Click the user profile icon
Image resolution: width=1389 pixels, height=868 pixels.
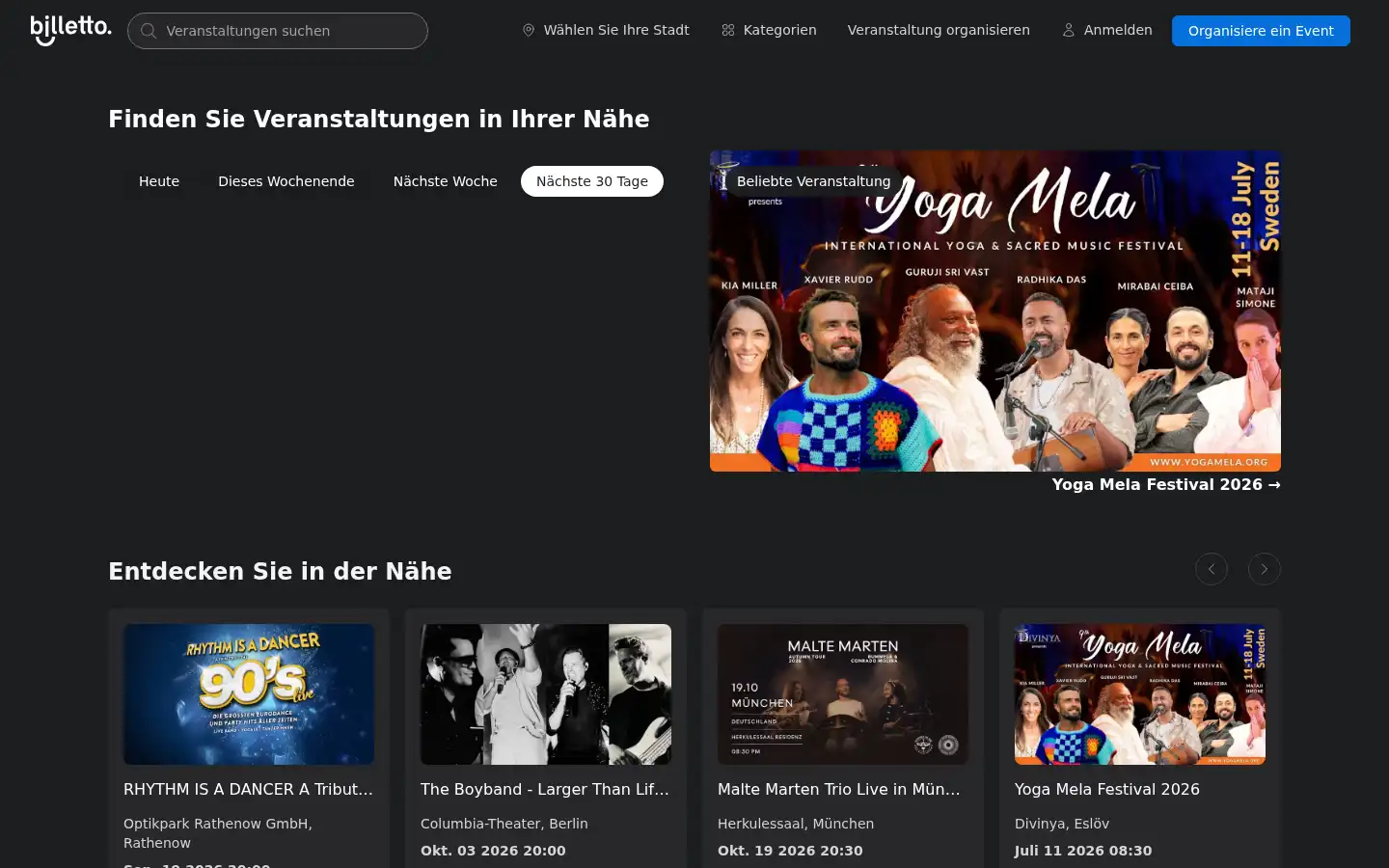point(1069,30)
